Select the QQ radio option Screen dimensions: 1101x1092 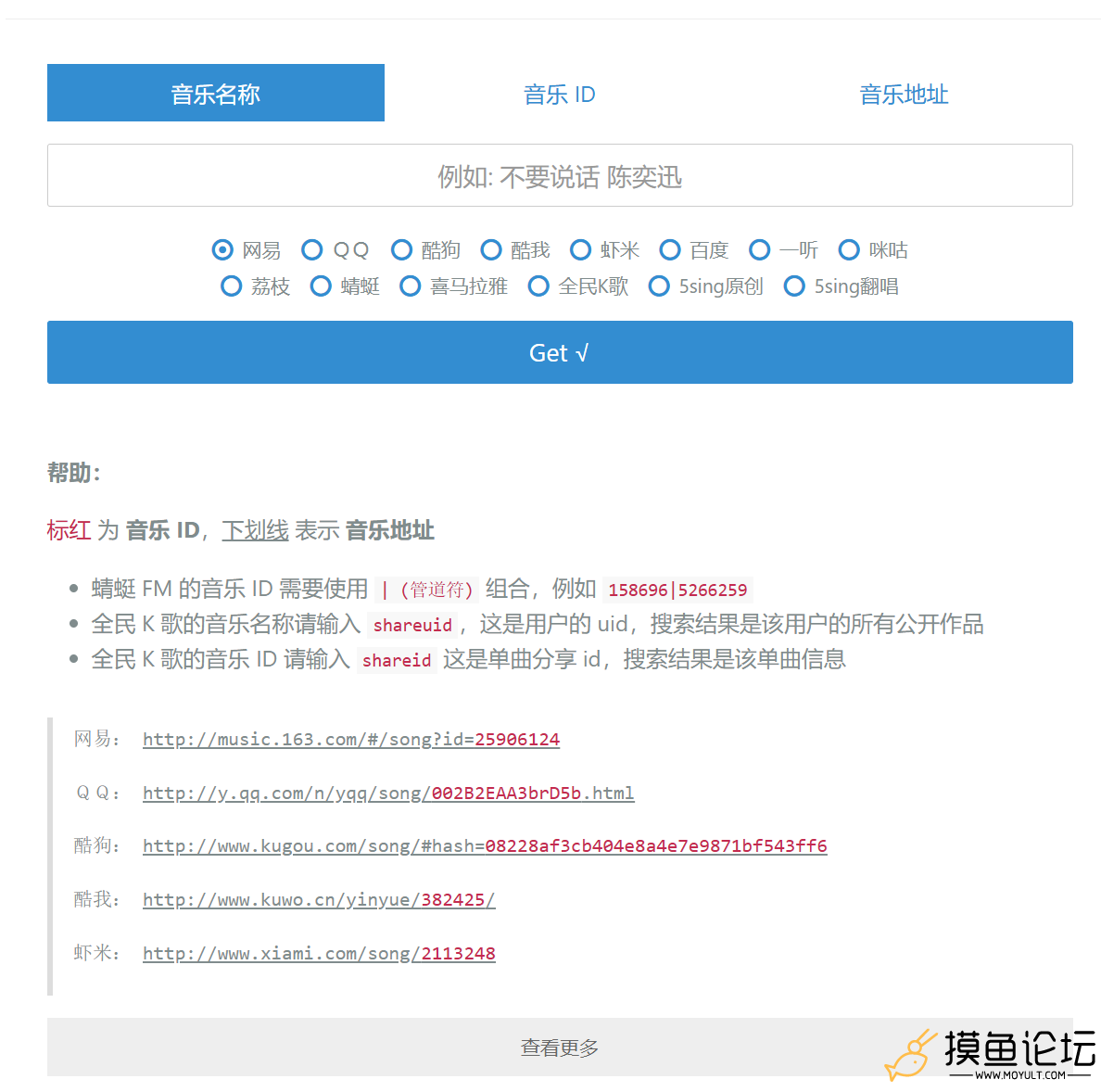pyautogui.click(x=311, y=250)
